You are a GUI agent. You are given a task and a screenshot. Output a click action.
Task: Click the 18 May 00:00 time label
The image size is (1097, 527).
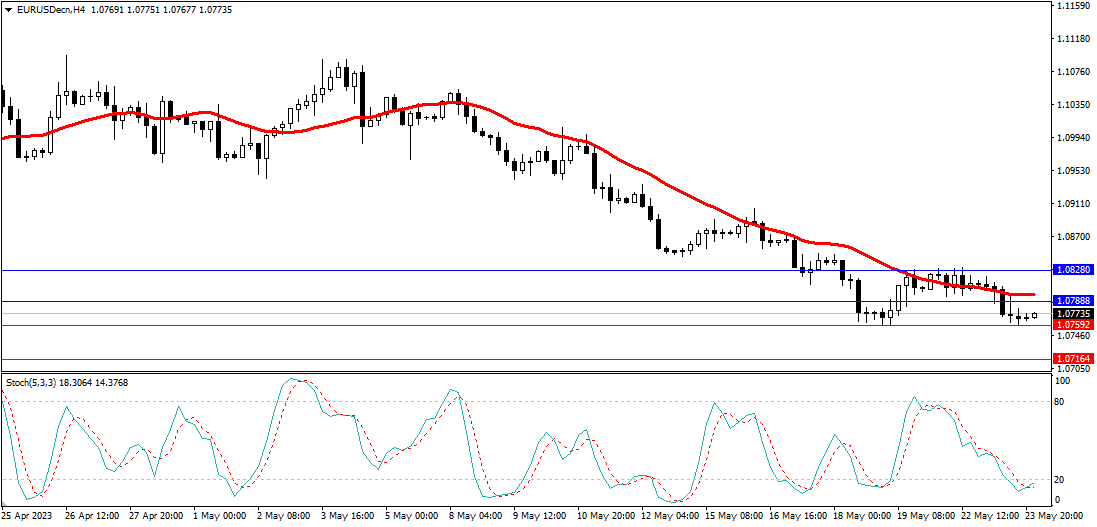pos(863,516)
